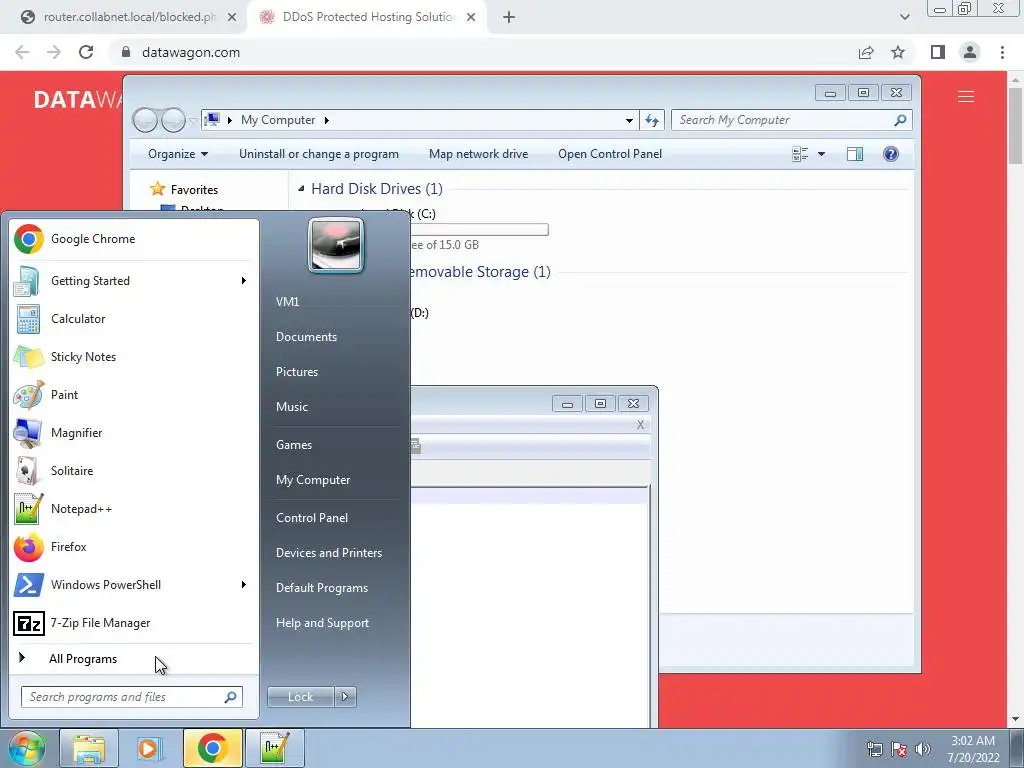Viewport: 1024px width, 768px height.
Task: Reload the Chrome page
Action: pos(86,52)
